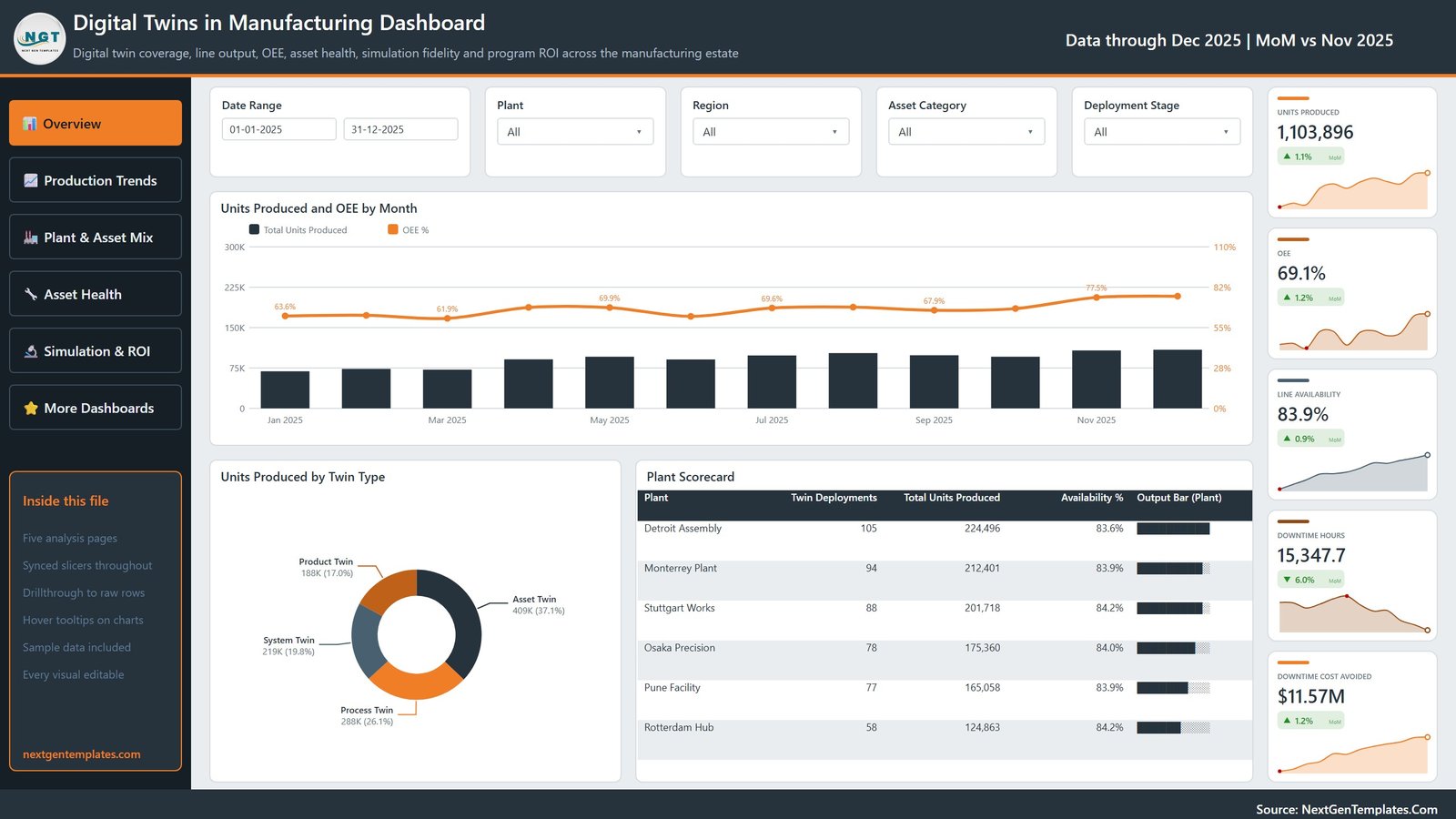The image size is (1456, 819).
Task: Open the Plant filter dropdown
Action: pos(575,132)
